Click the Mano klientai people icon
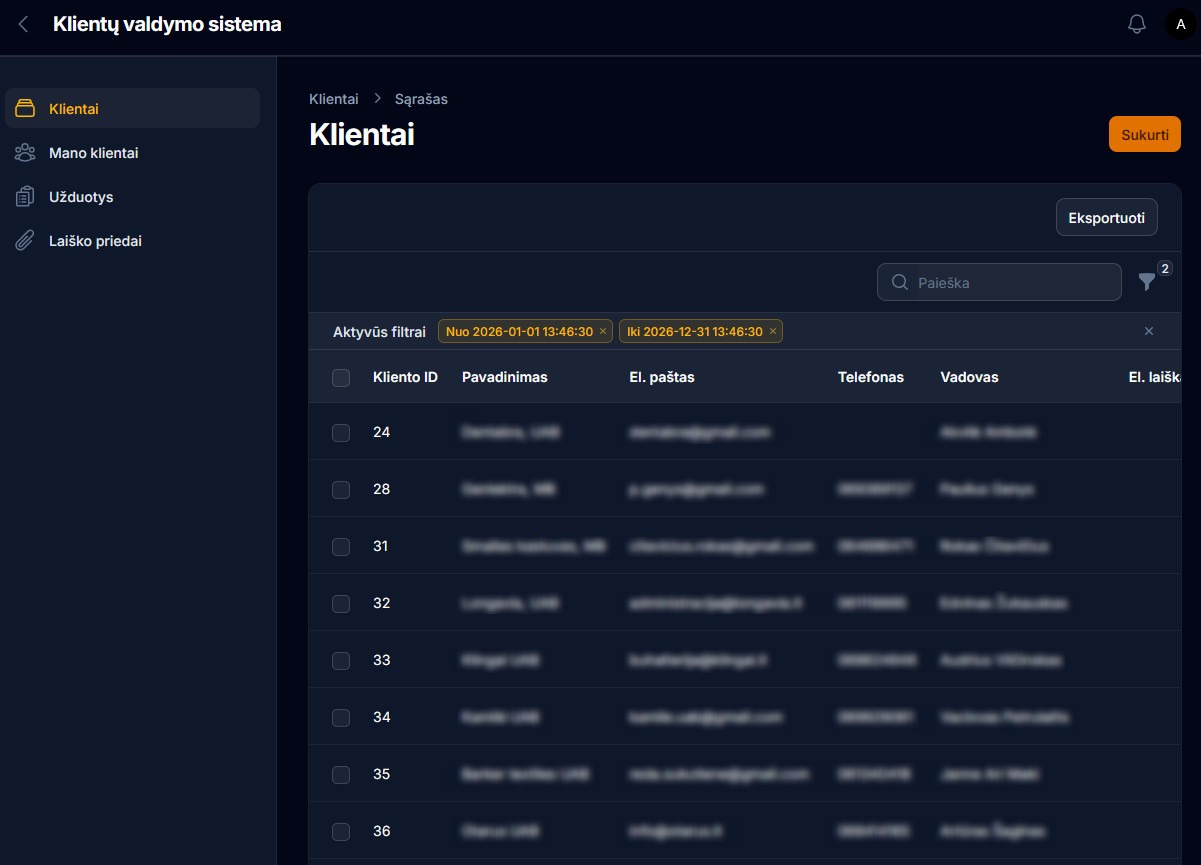This screenshot has width=1201, height=865. coord(26,153)
